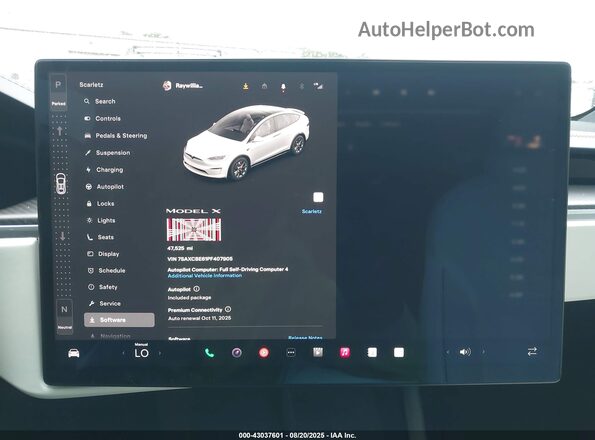
Task: Tap the VIN number text
Action: 200,259
